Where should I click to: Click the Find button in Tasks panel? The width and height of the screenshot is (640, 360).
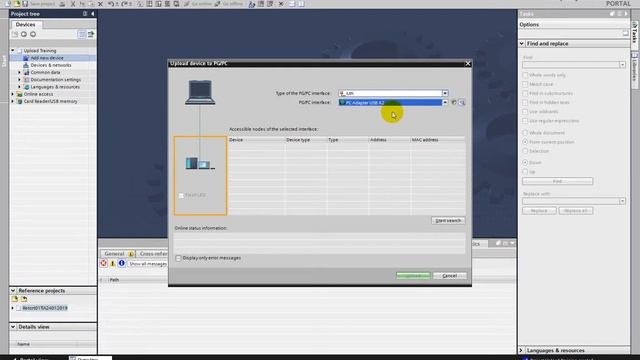[x=558, y=181]
